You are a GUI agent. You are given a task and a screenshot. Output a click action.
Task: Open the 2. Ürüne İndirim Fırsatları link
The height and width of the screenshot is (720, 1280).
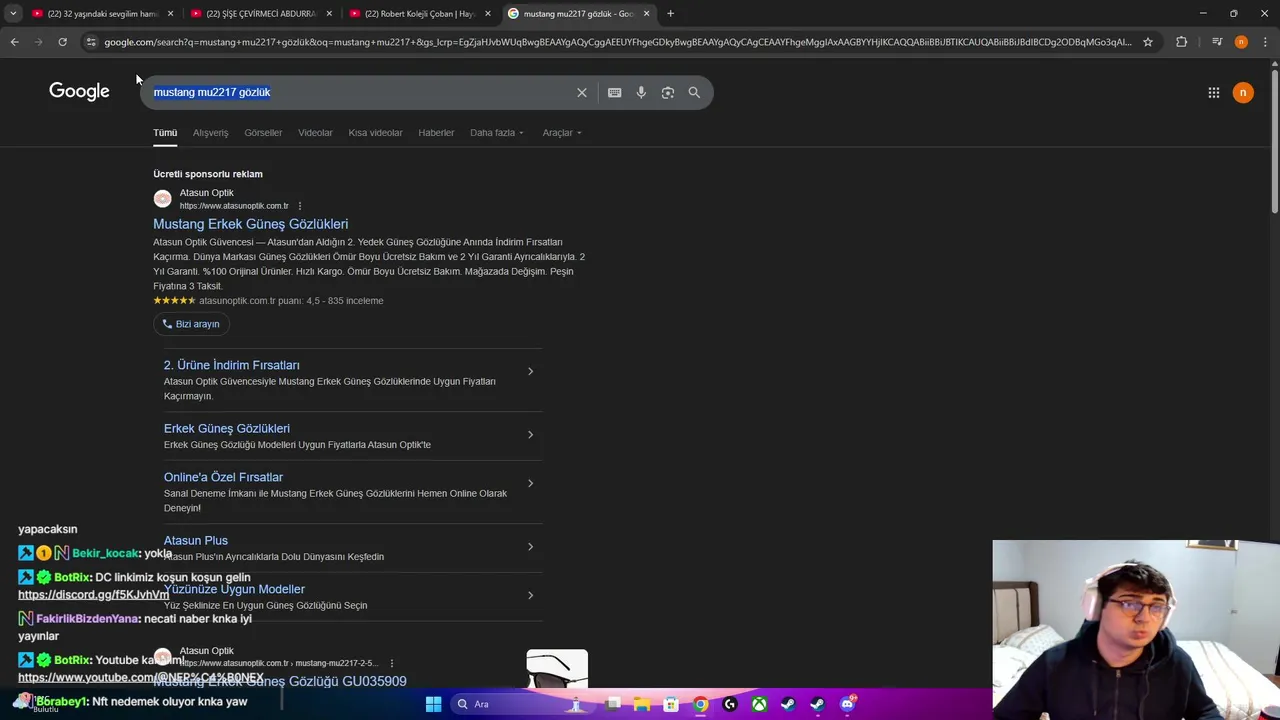[231, 365]
